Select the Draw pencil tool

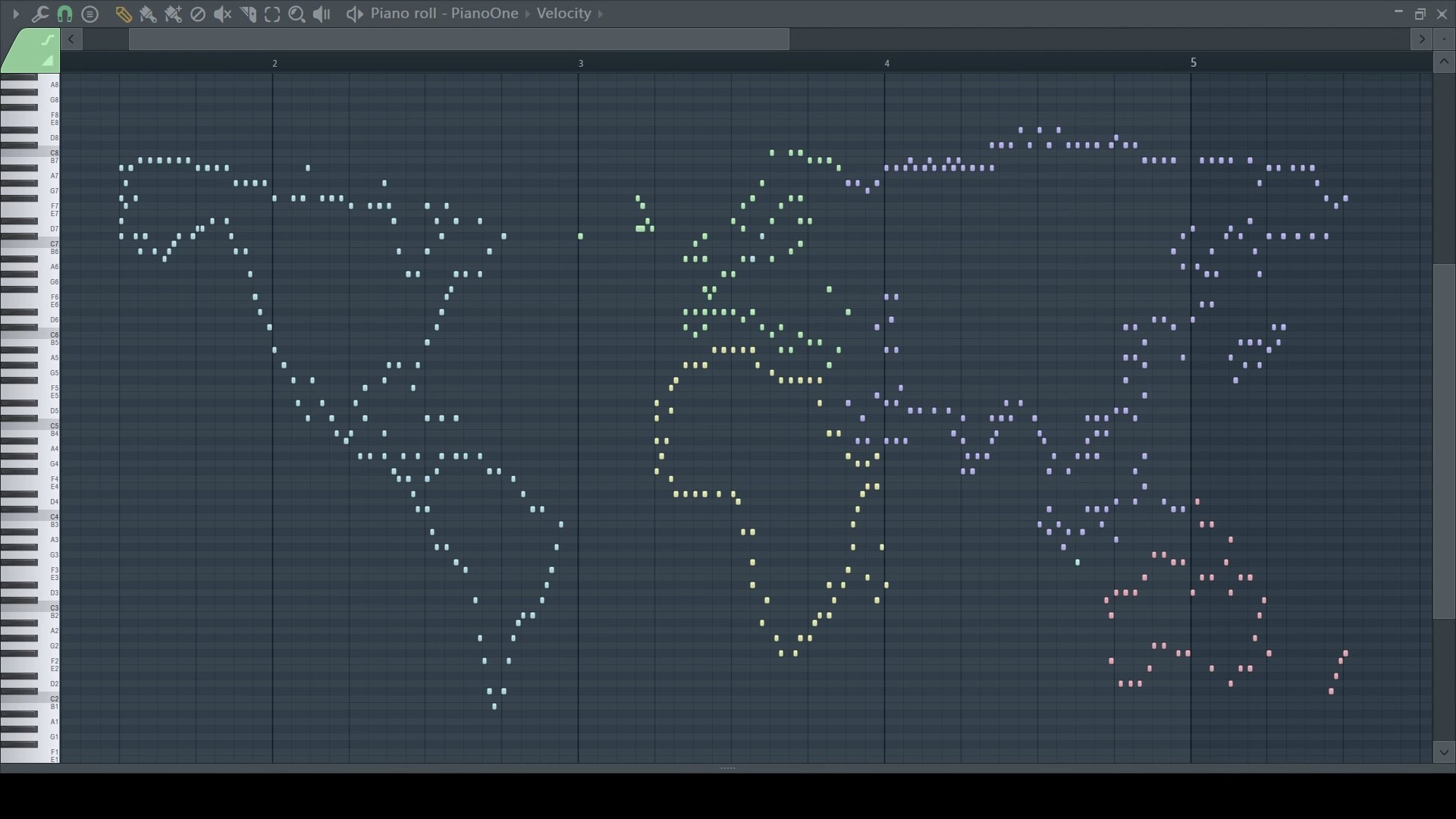point(123,14)
